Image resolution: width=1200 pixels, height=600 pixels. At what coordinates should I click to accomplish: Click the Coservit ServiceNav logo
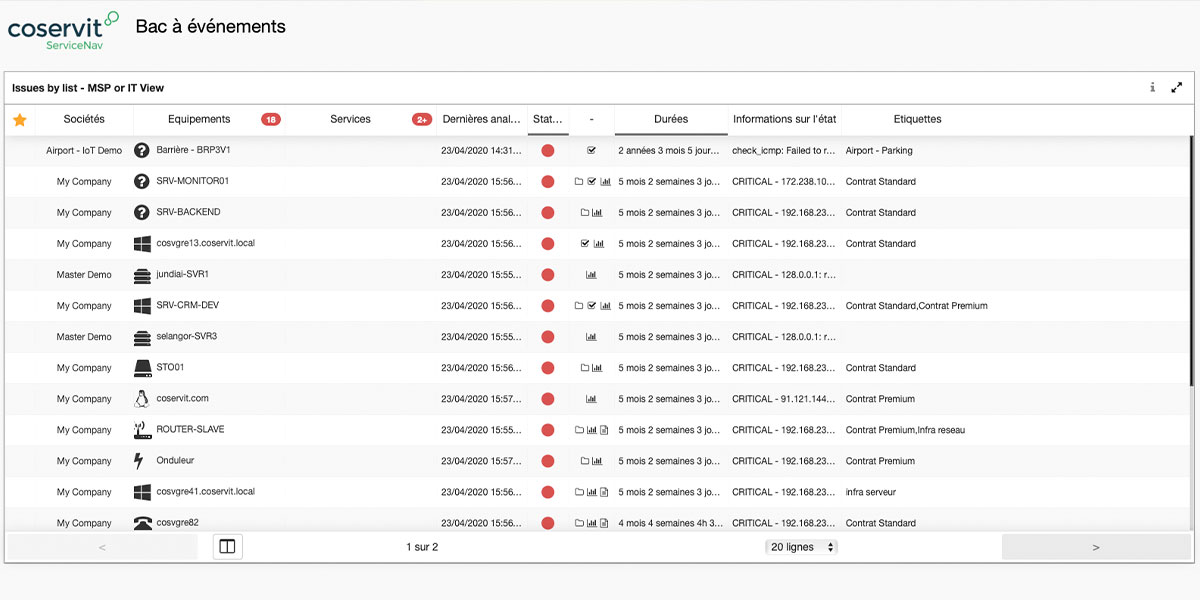(x=63, y=30)
